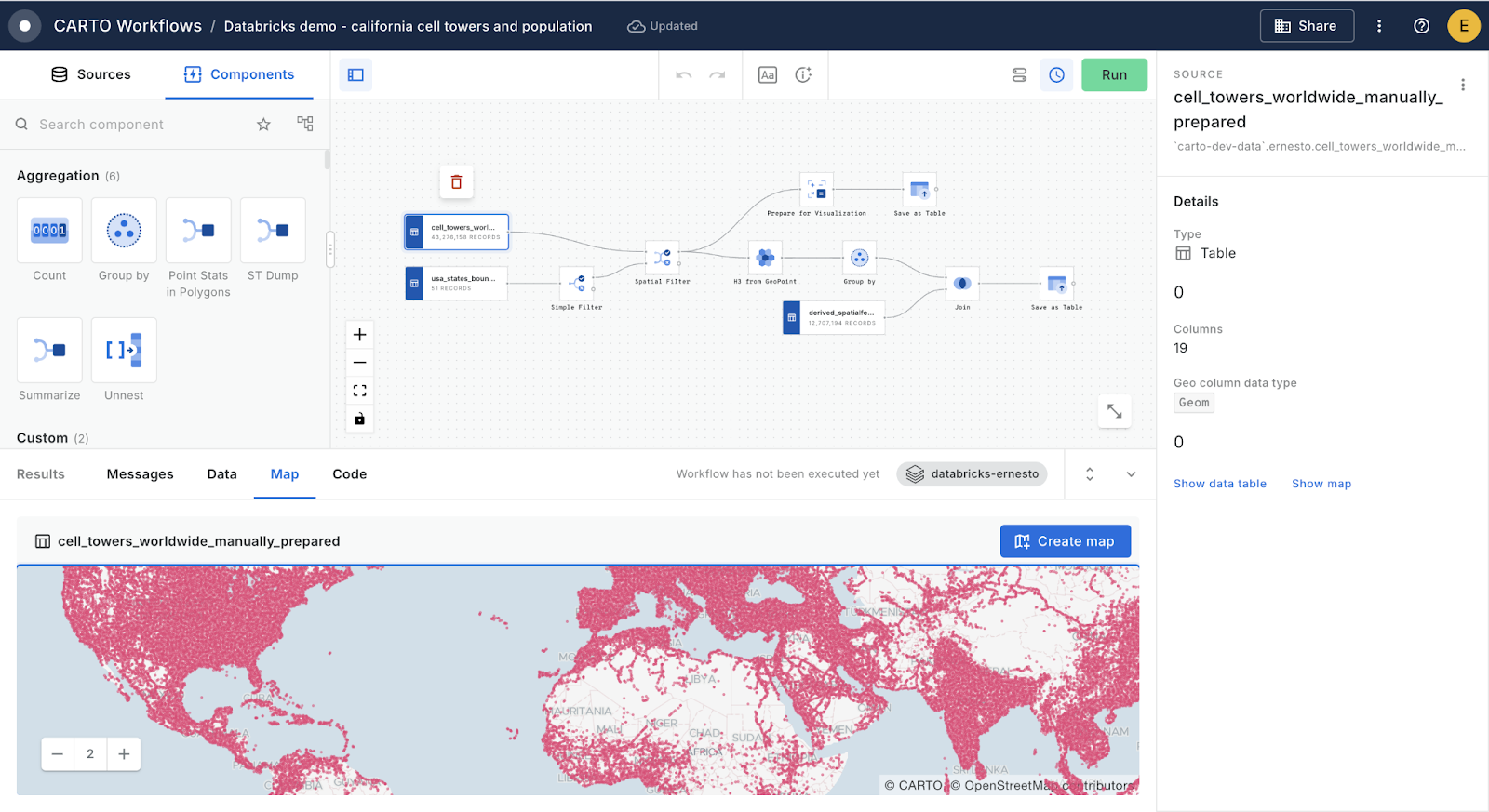Open the Data tab
Image resolution: width=1489 pixels, height=812 pixels.
point(221,474)
